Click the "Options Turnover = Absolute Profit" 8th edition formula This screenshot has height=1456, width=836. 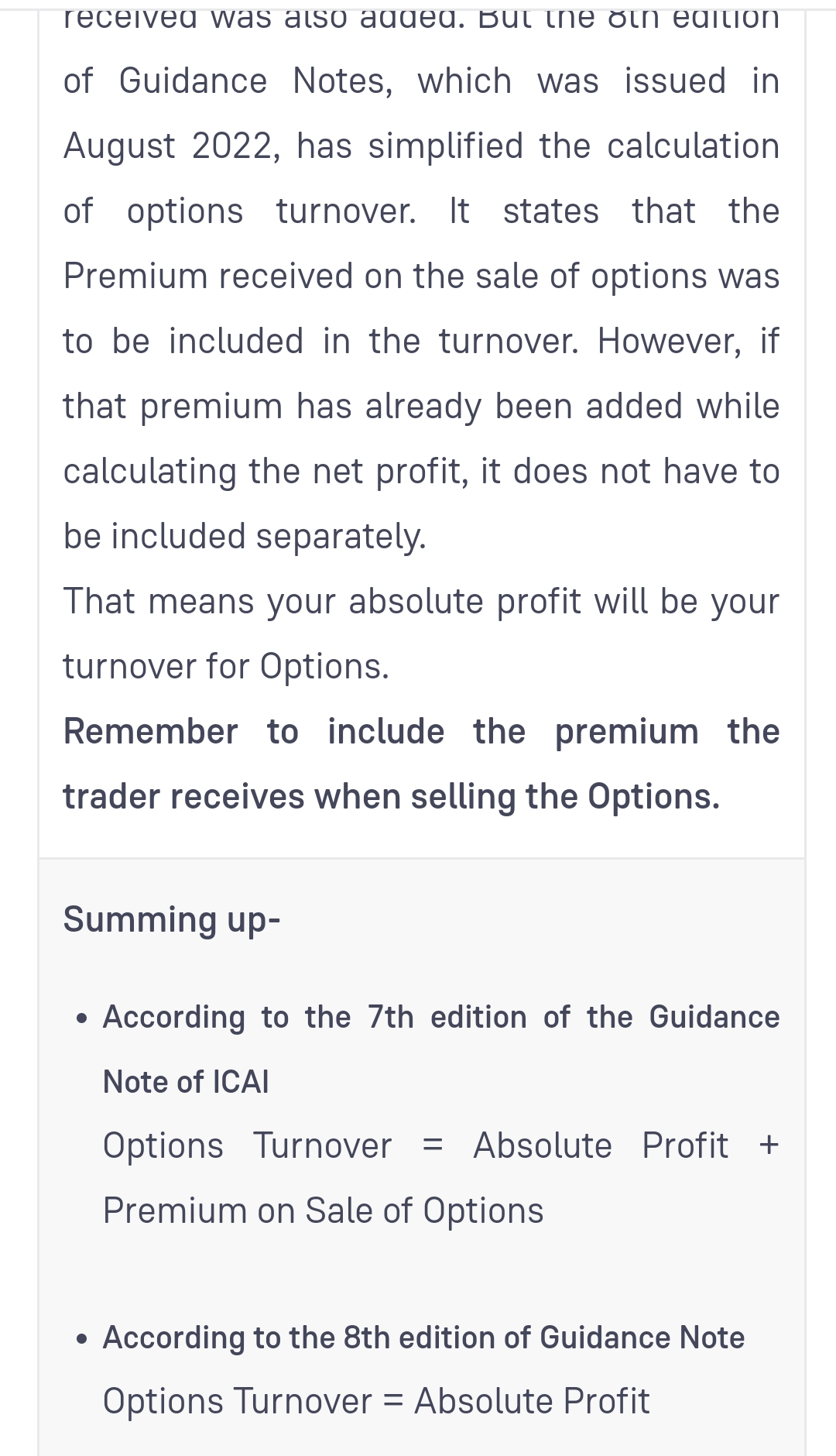[376, 1401]
